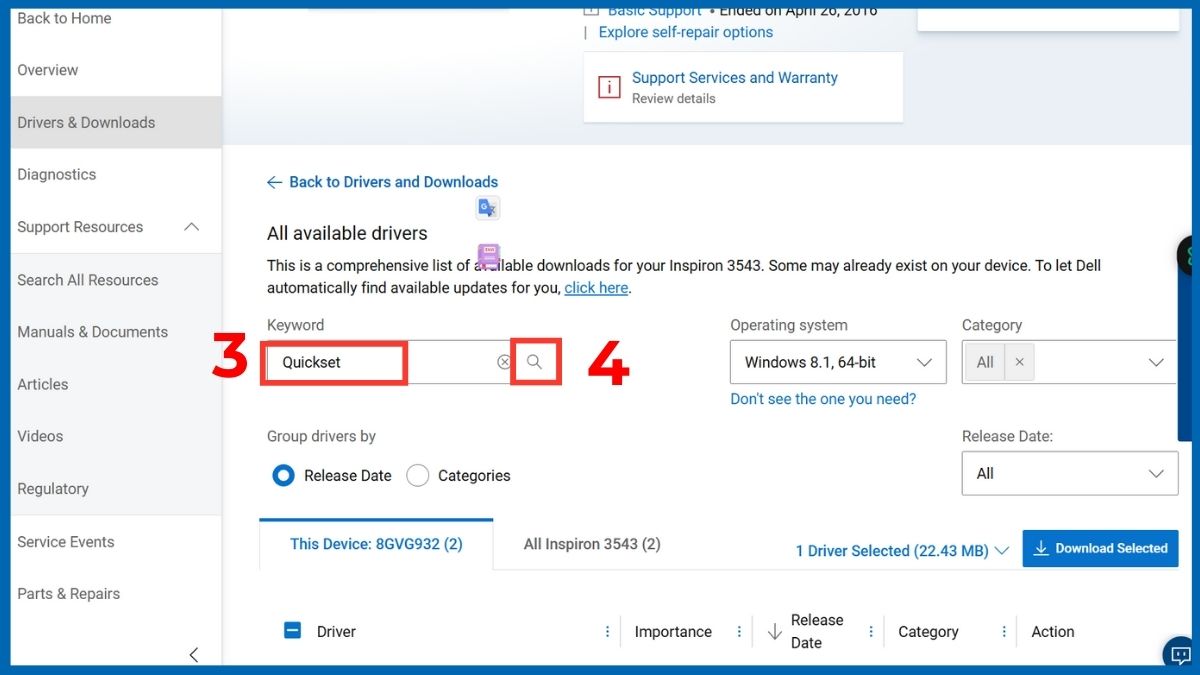The image size is (1200, 675).
Task: Open Don't see the one you need? link
Action: point(823,399)
